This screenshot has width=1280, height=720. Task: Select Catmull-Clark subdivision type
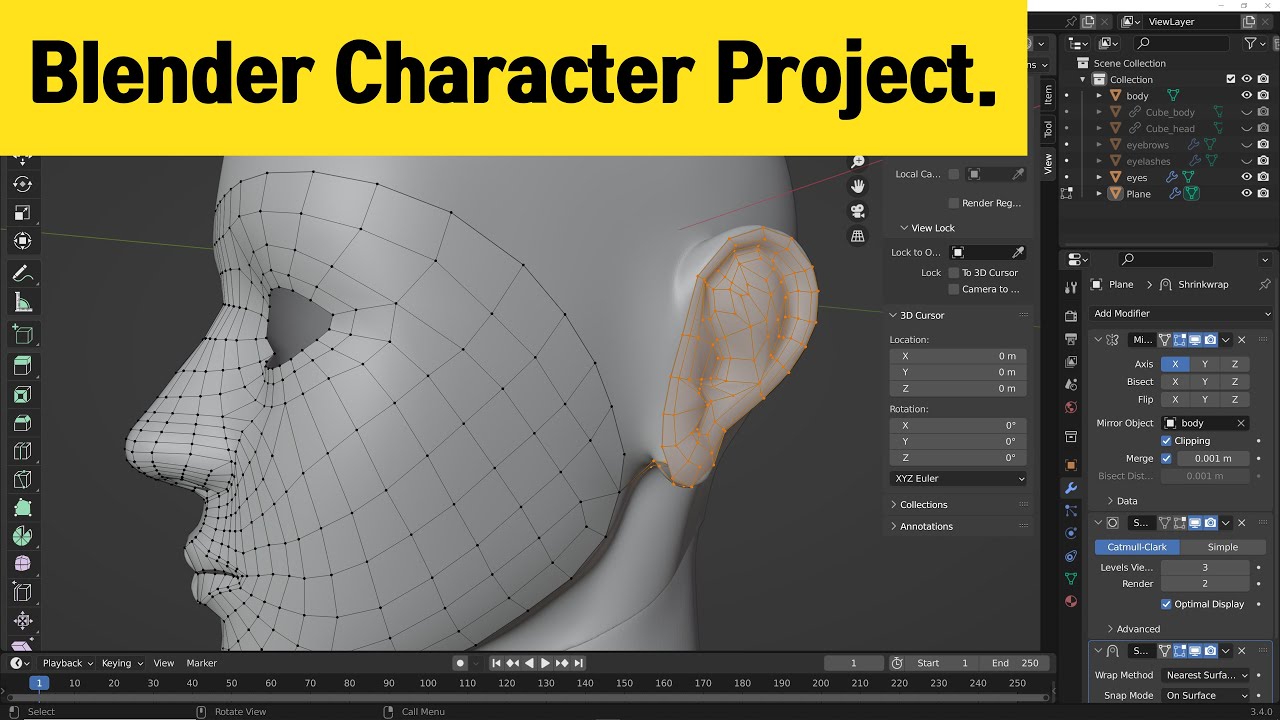click(x=1137, y=547)
